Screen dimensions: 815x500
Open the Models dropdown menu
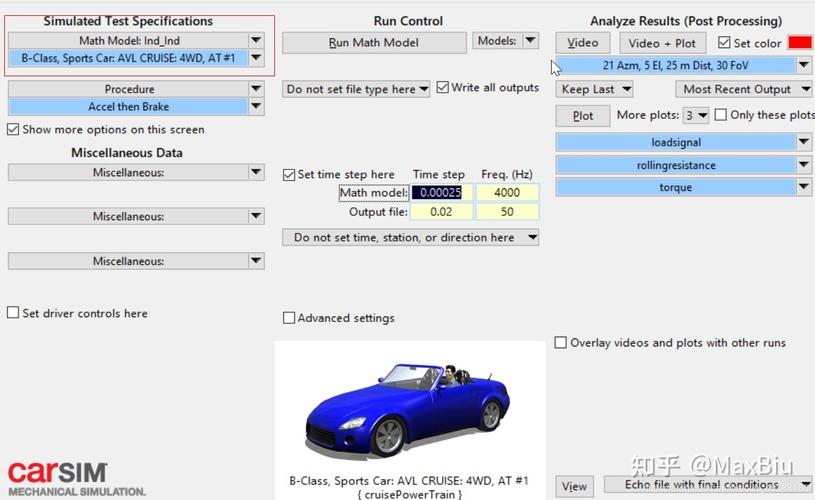505,41
